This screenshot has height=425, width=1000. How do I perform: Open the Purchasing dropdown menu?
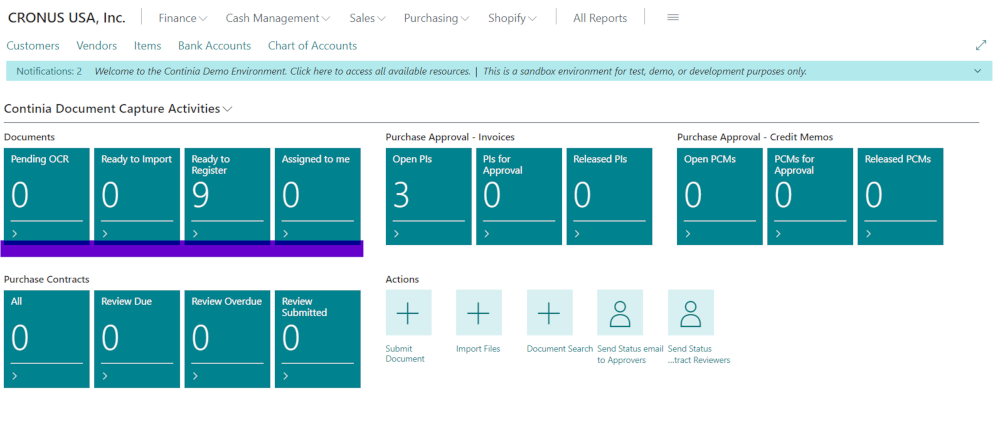pyautogui.click(x=436, y=18)
